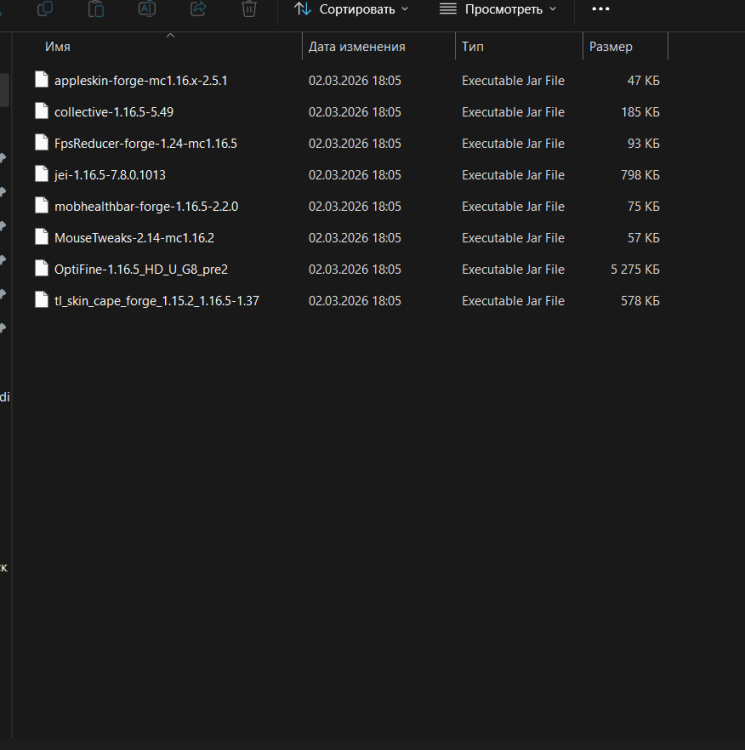Open the Сортировать sort dropdown
The width and height of the screenshot is (745, 750).
pyautogui.click(x=351, y=9)
